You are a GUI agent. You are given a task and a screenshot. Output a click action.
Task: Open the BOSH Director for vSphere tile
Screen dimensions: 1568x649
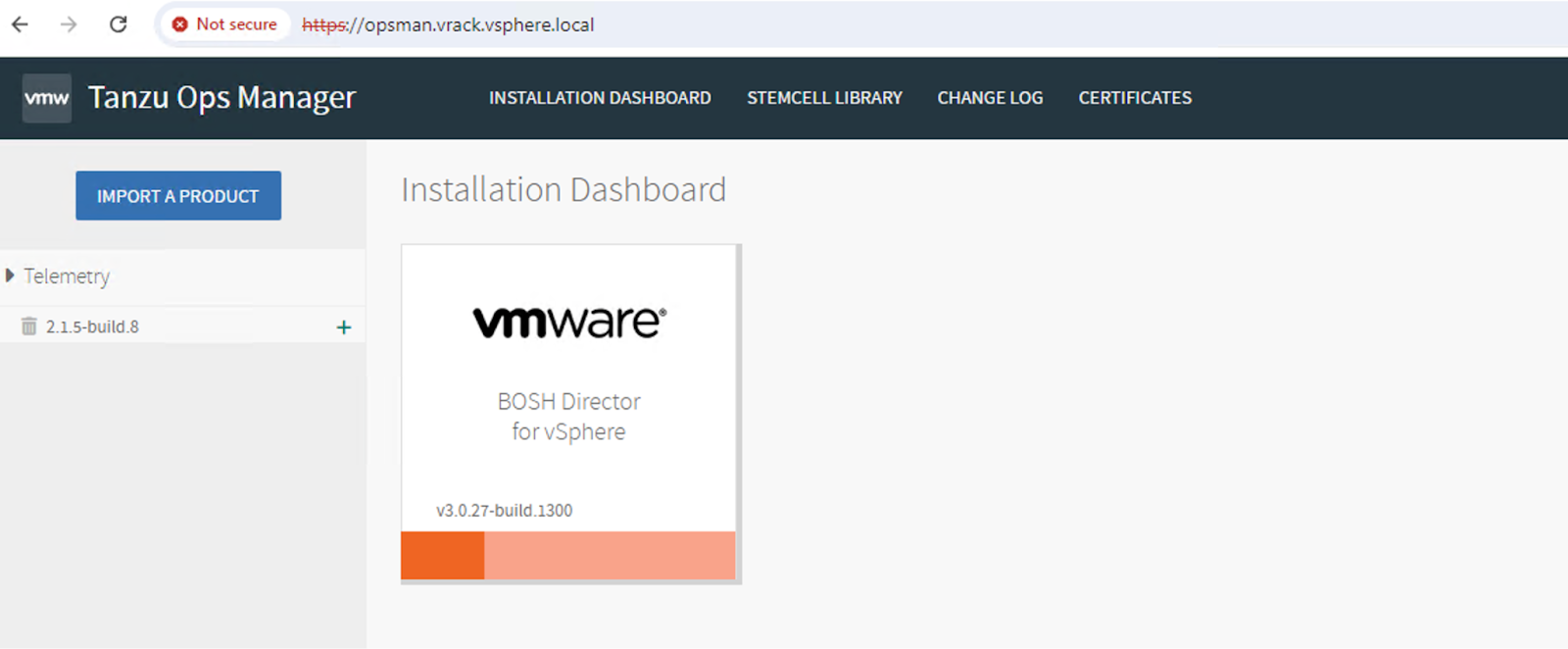point(568,413)
